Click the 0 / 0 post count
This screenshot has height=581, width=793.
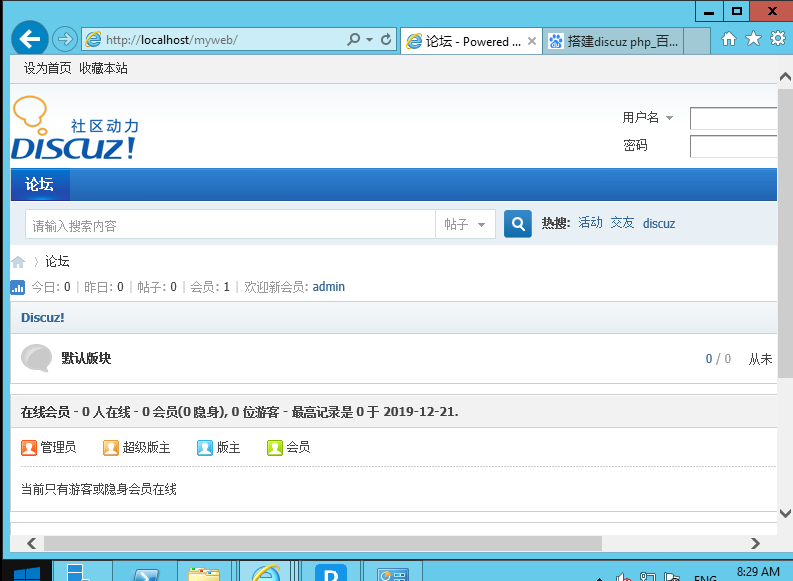[x=718, y=359]
